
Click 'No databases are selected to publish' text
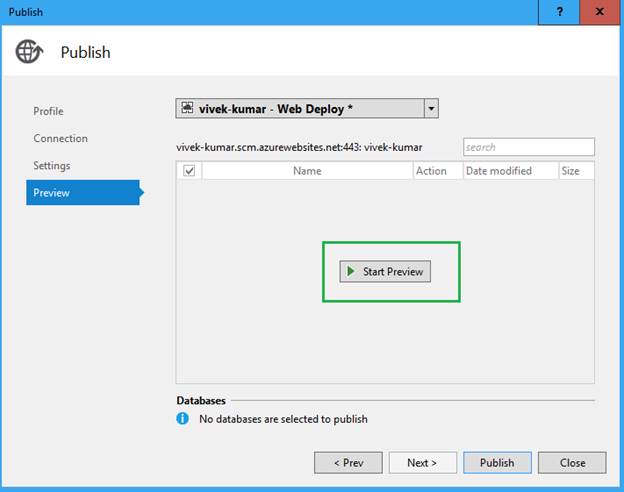click(283, 419)
